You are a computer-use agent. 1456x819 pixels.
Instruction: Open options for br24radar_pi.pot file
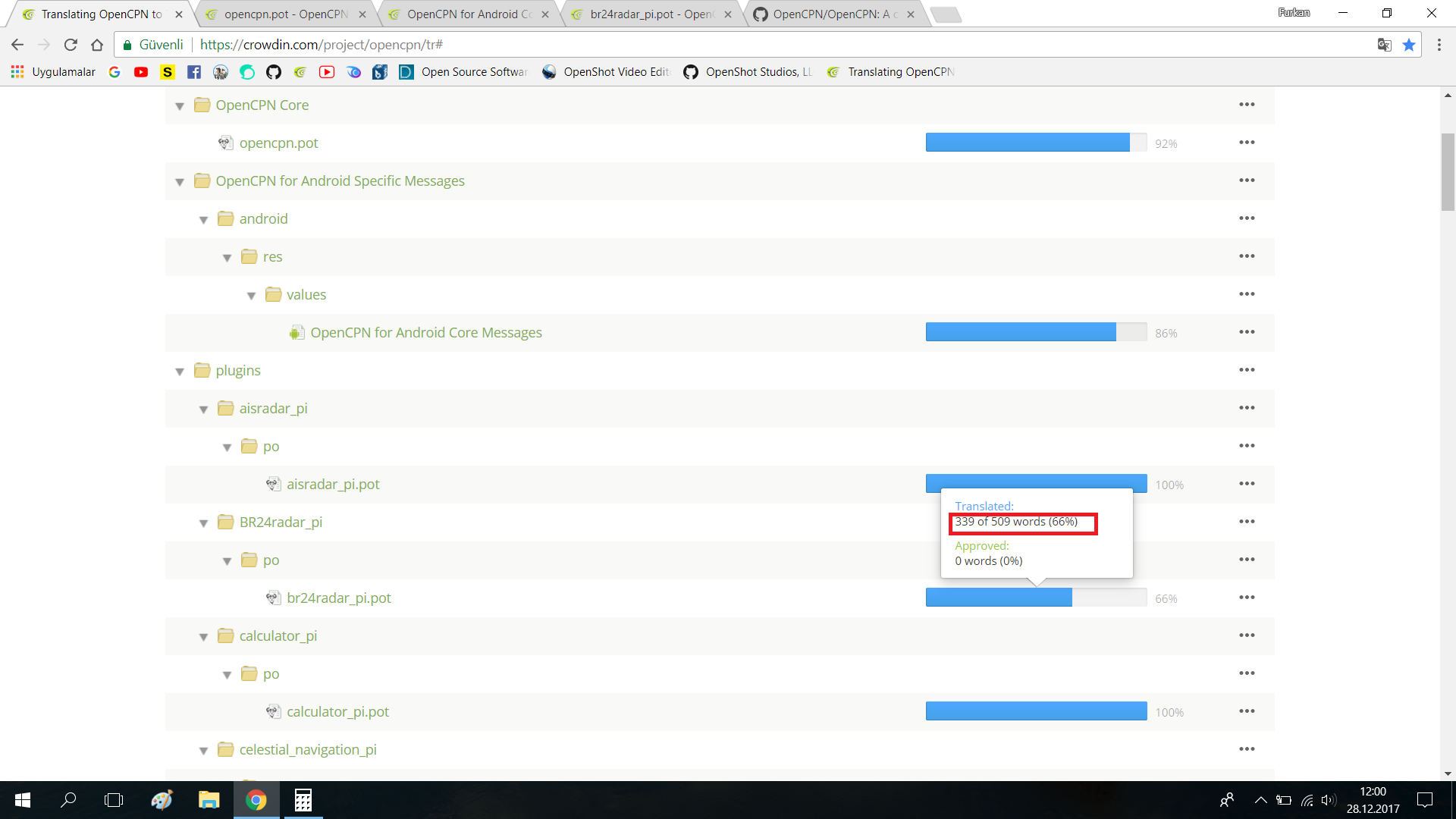click(x=1247, y=598)
